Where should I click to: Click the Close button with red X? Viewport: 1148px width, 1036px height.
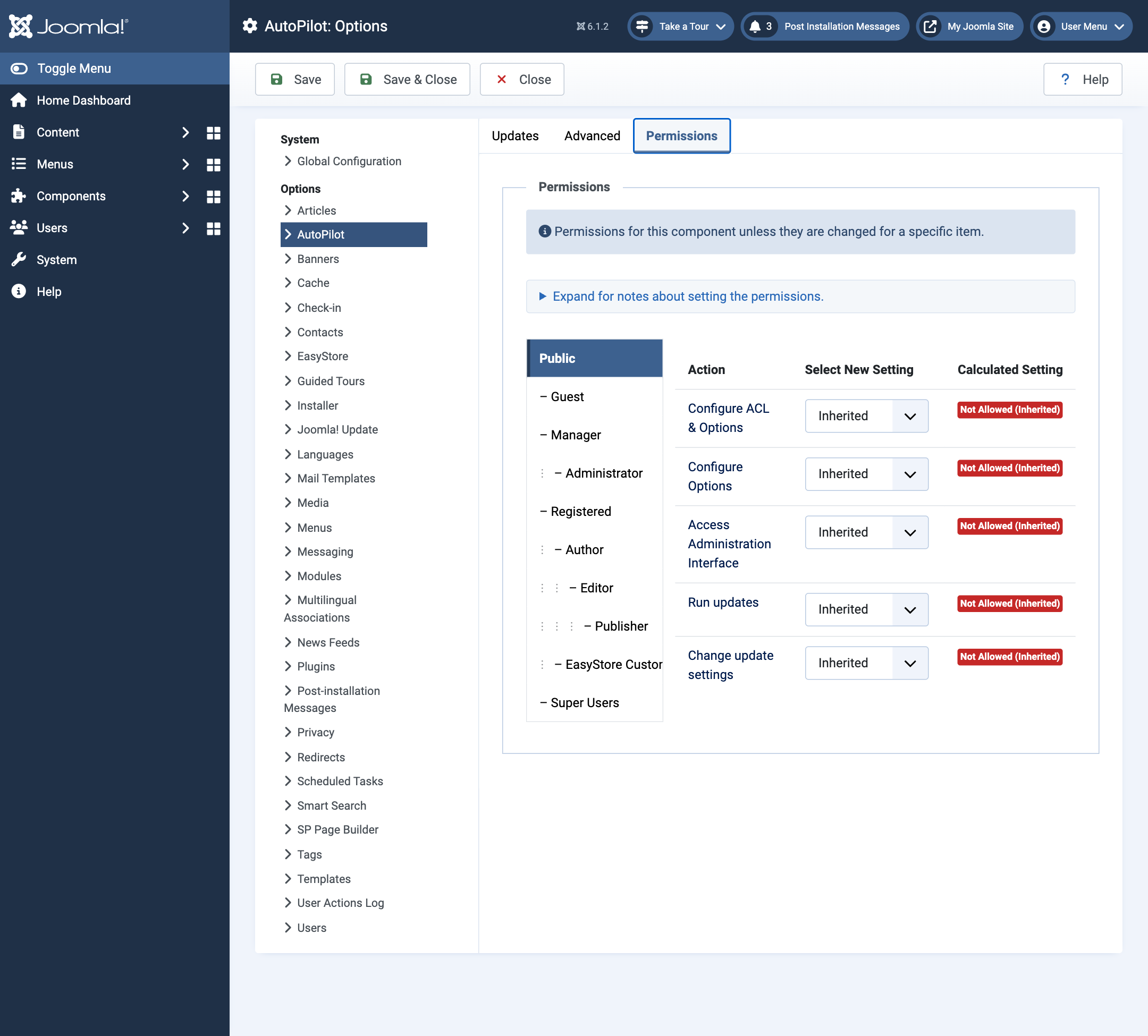pyautogui.click(x=522, y=79)
